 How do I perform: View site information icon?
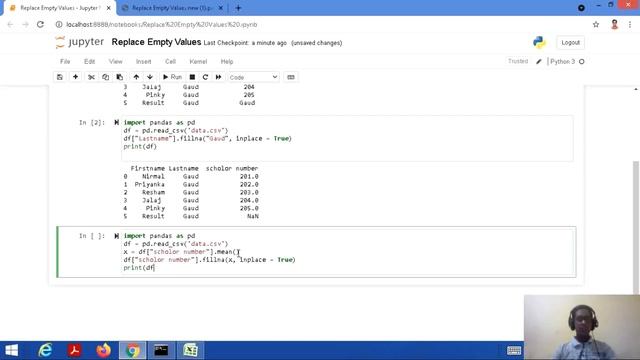pos(59,24)
